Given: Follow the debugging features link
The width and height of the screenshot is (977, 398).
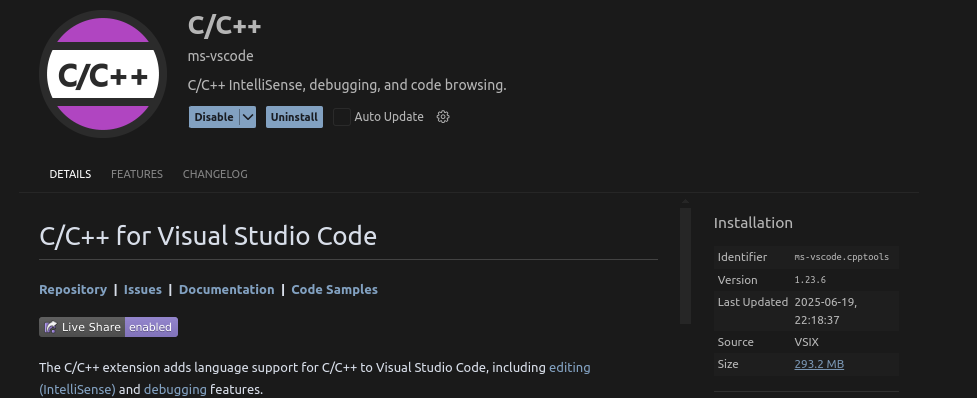Looking at the screenshot, I should point(175,390).
